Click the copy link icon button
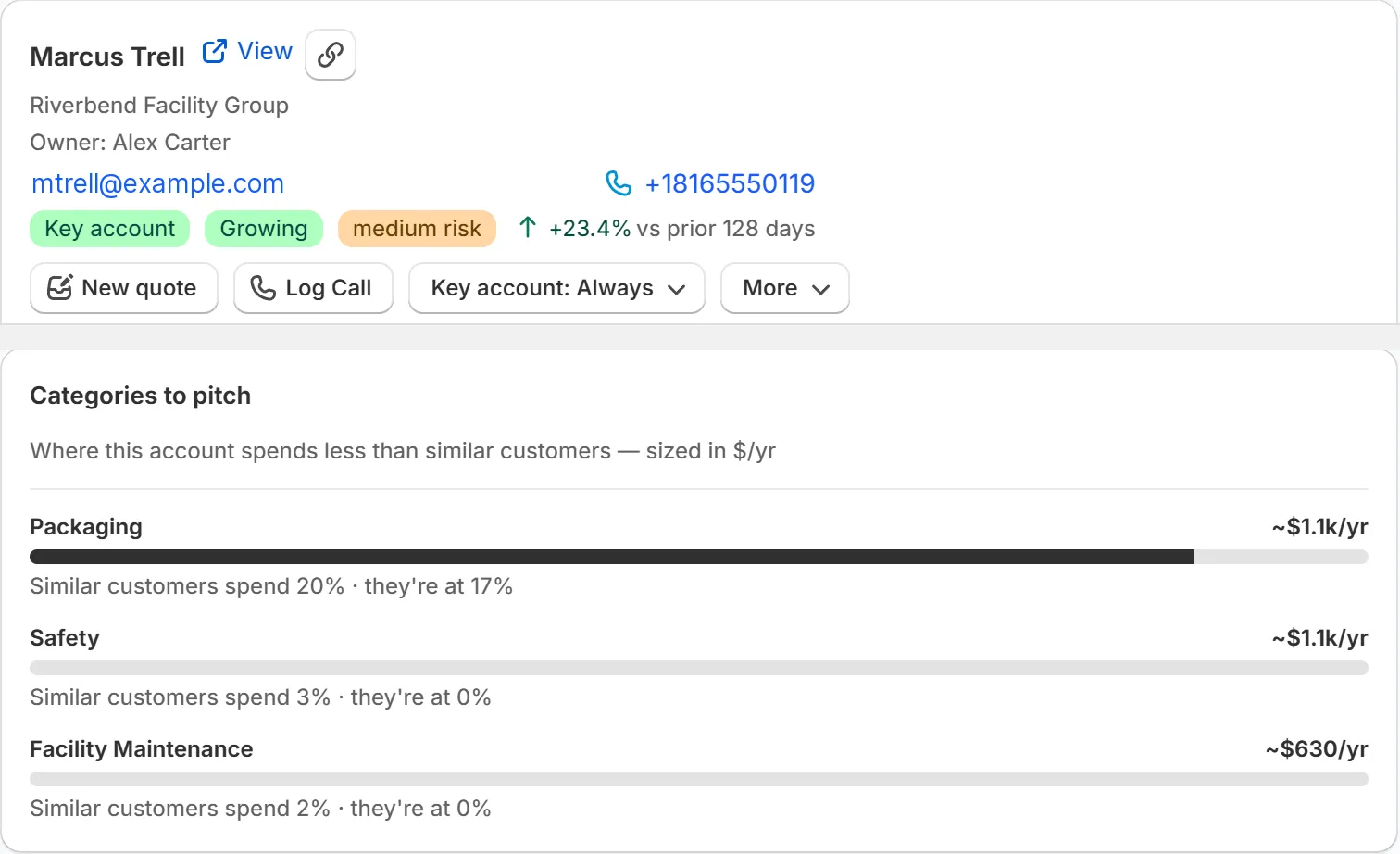 (331, 55)
